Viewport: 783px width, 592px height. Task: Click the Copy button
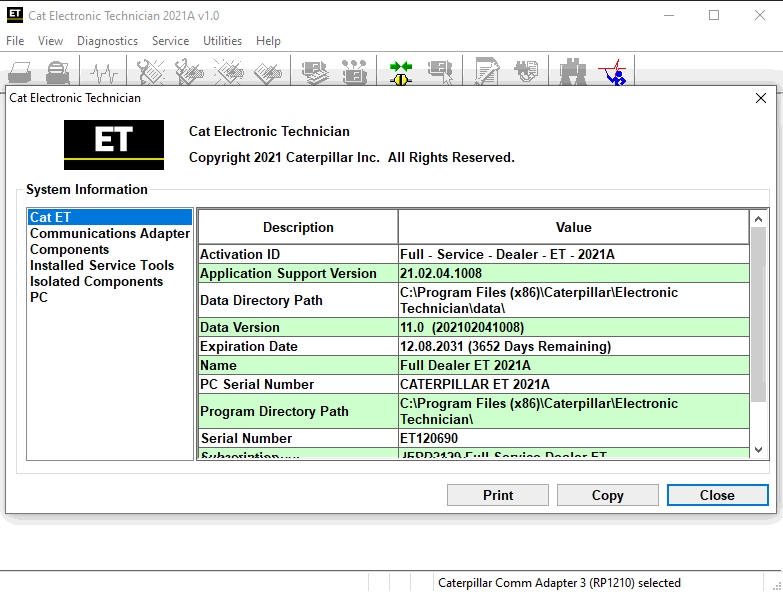[608, 495]
